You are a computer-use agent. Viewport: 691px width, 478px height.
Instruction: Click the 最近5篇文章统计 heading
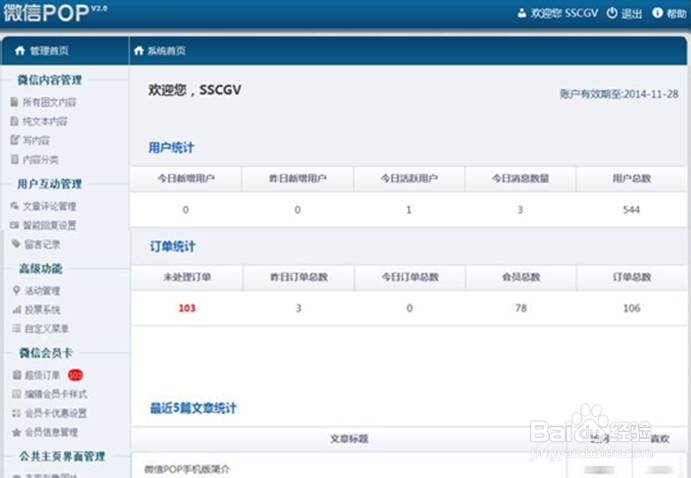pyautogui.click(x=193, y=408)
